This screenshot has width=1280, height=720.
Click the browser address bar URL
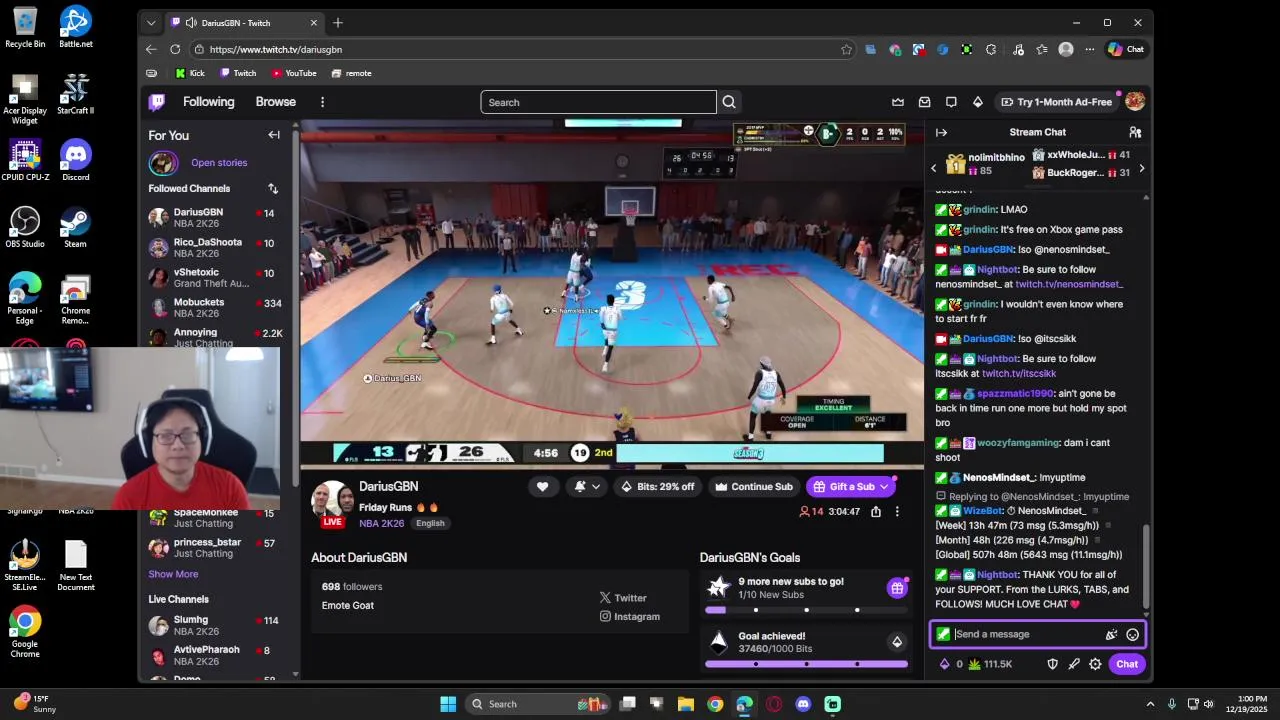[x=276, y=49]
